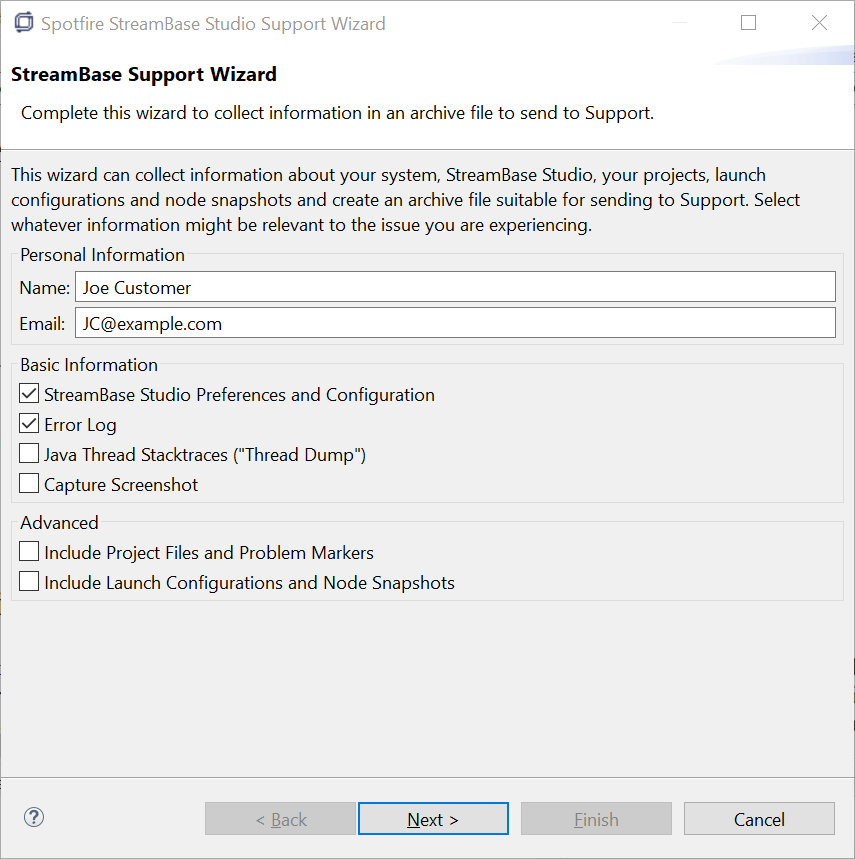Viewport: 855px width, 859px height.
Task: Tick the Capture Screenshot checkbox
Action: (x=30, y=485)
